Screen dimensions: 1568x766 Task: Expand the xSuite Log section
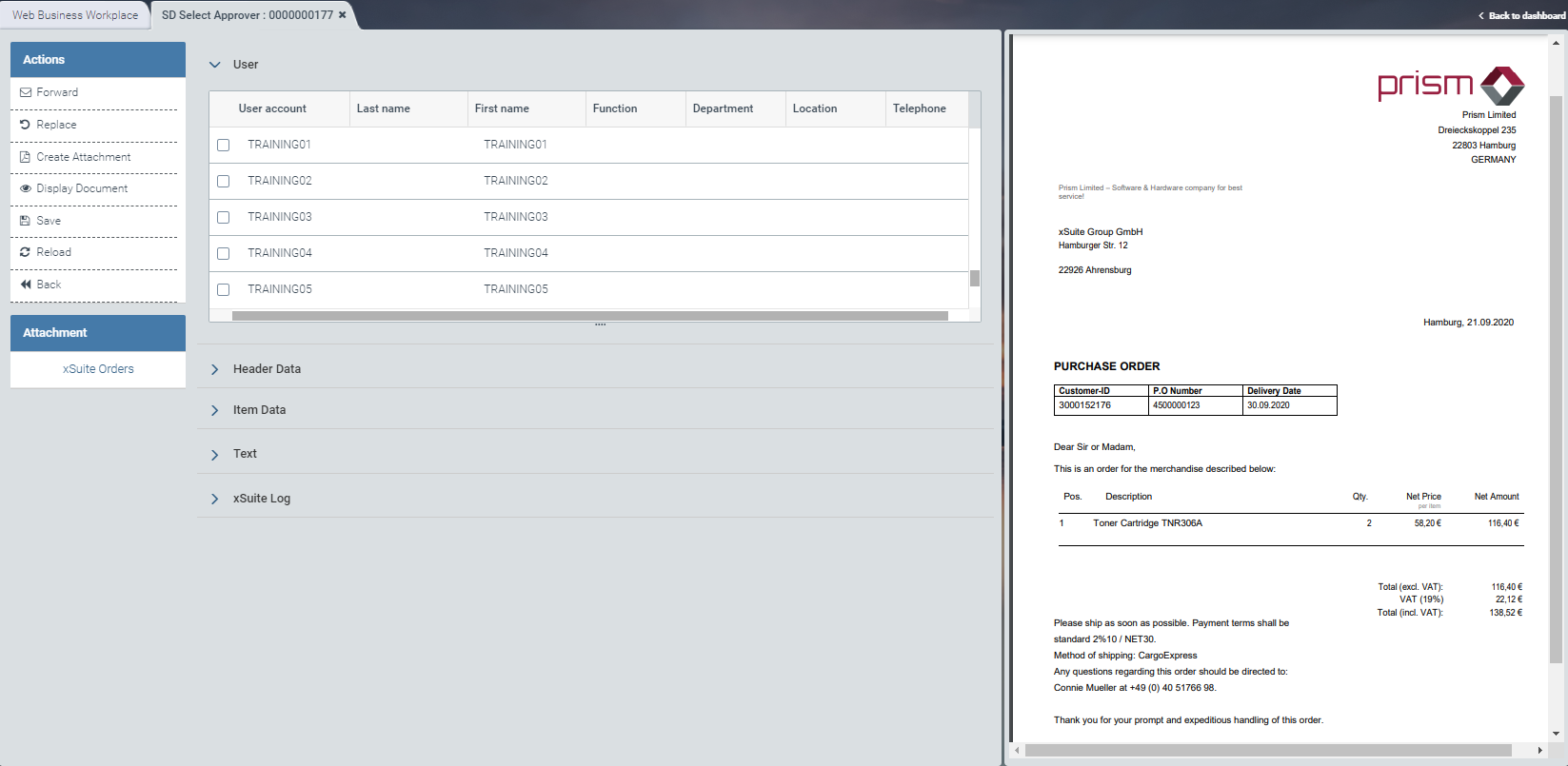click(215, 499)
